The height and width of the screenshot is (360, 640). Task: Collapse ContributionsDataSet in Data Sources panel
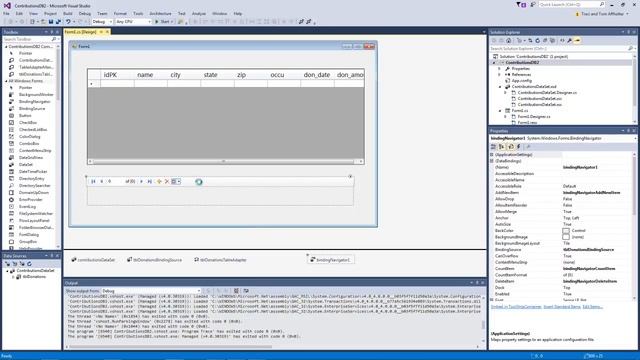coord(7,271)
